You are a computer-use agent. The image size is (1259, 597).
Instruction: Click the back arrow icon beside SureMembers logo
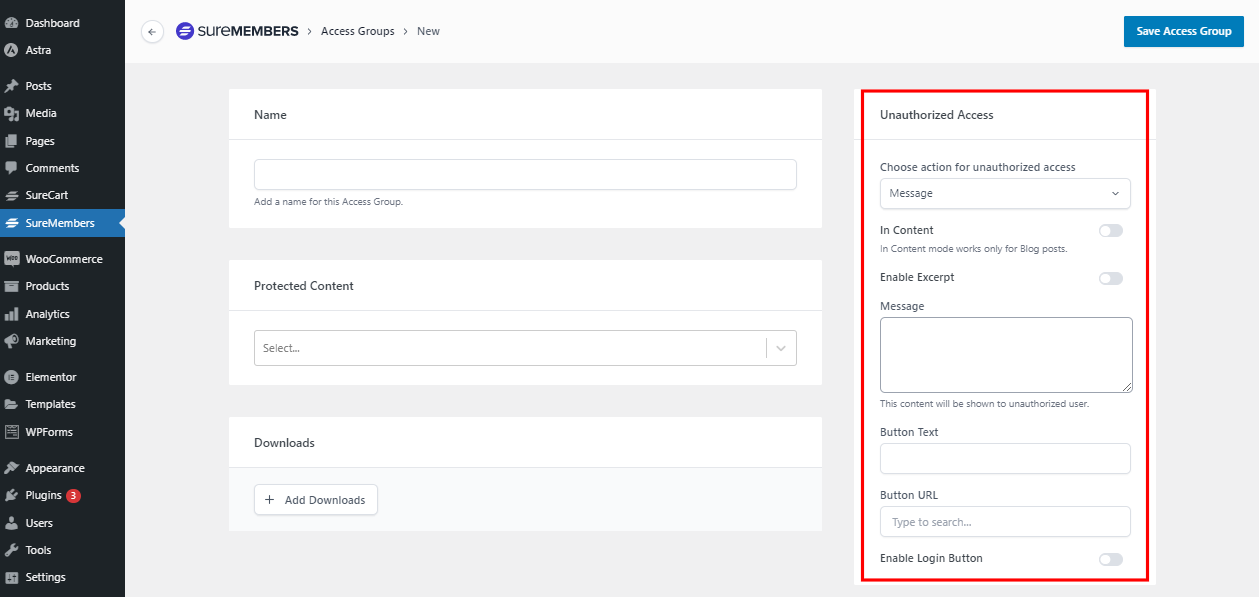(x=152, y=32)
